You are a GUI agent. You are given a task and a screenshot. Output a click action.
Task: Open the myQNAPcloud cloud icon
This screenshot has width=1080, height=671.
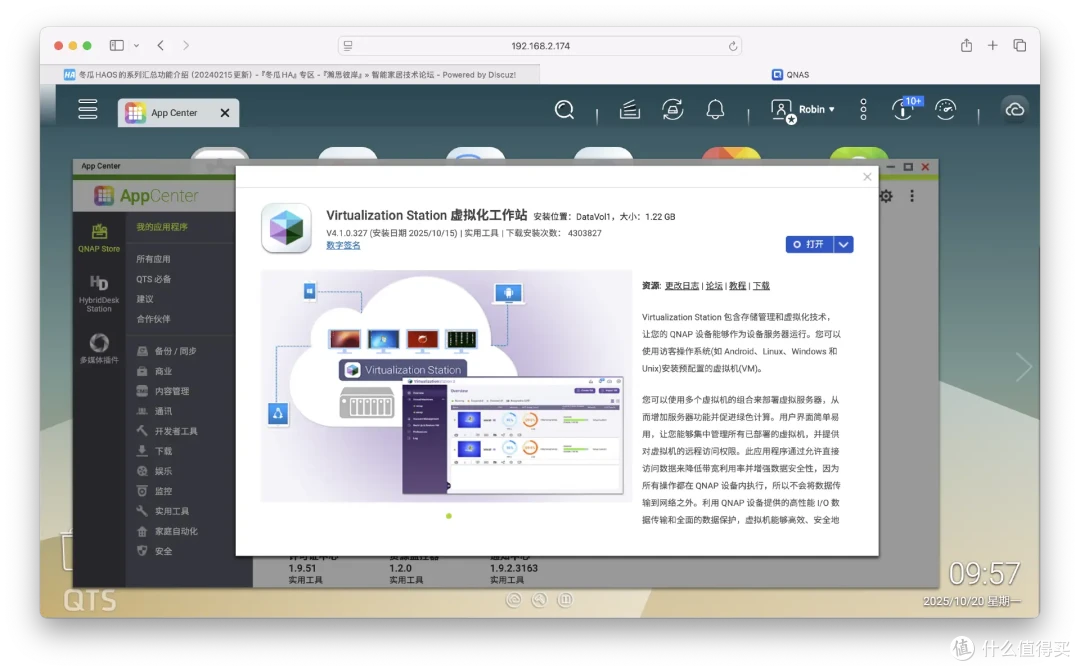pos(1015,110)
